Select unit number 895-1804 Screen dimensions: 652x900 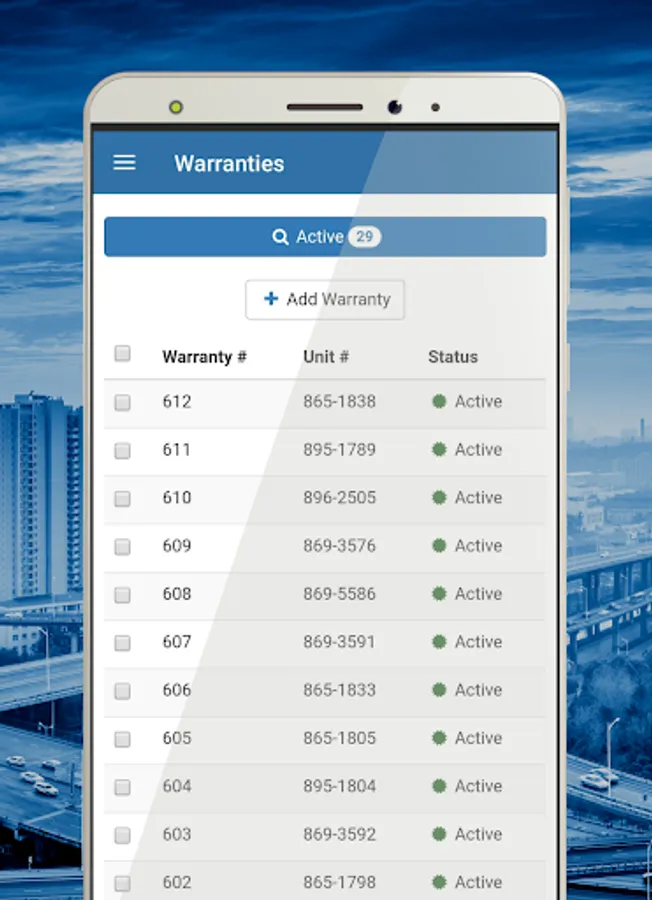tap(340, 786)
